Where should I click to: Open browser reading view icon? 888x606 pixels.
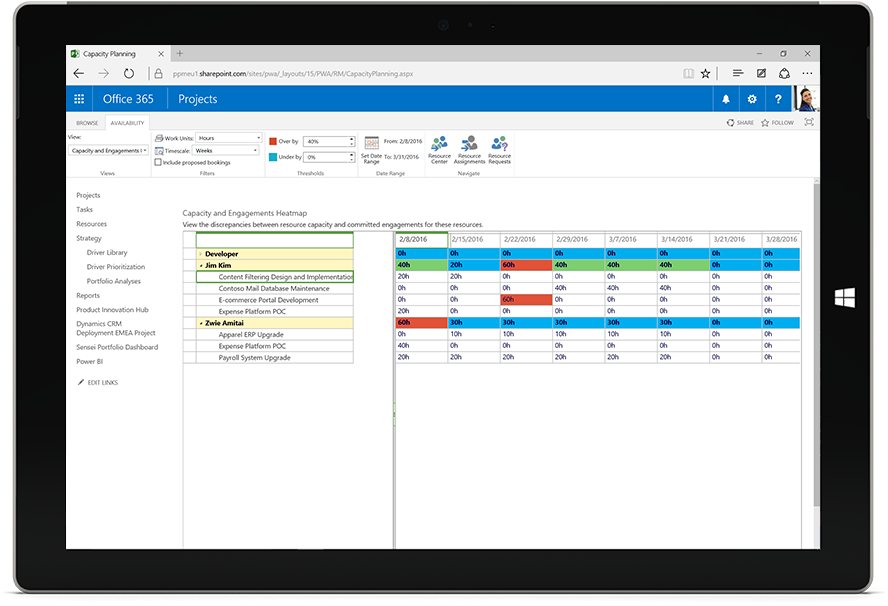point(688,74)
